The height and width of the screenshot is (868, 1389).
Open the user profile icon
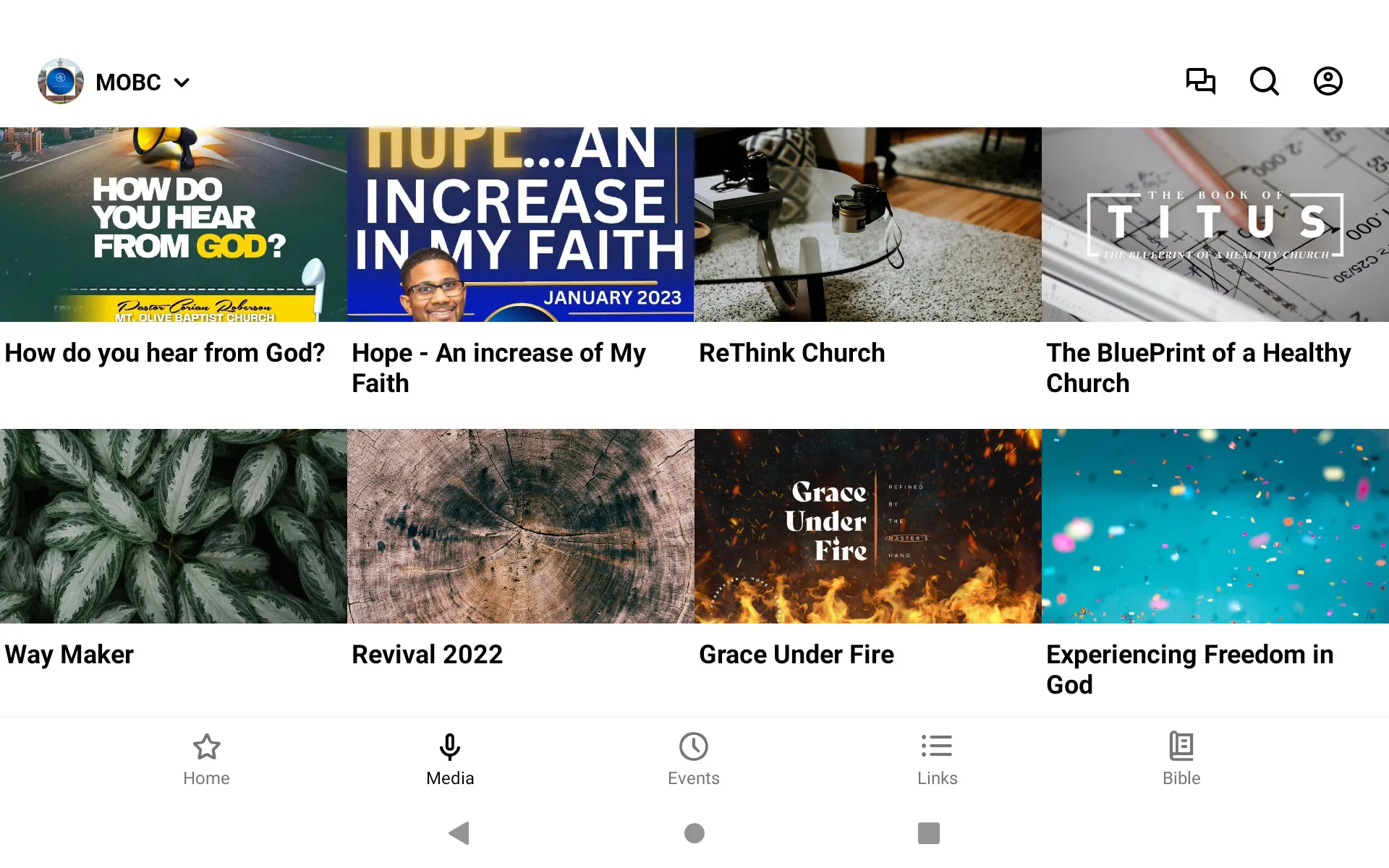pos(1328,81)
